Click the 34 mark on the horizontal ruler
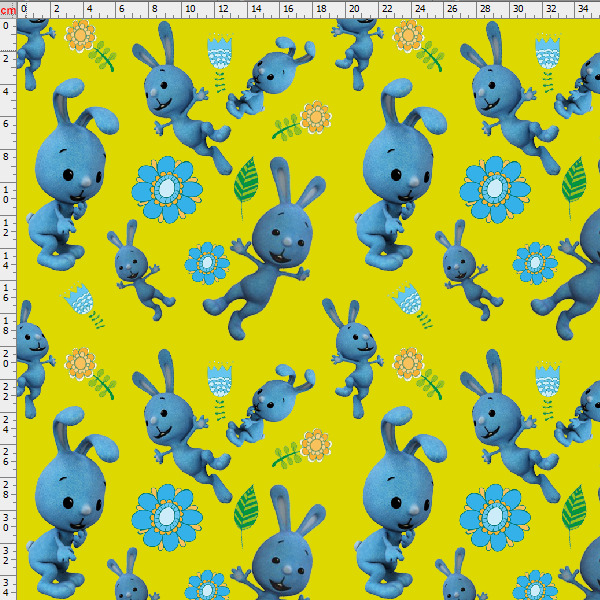 [583, 9]
